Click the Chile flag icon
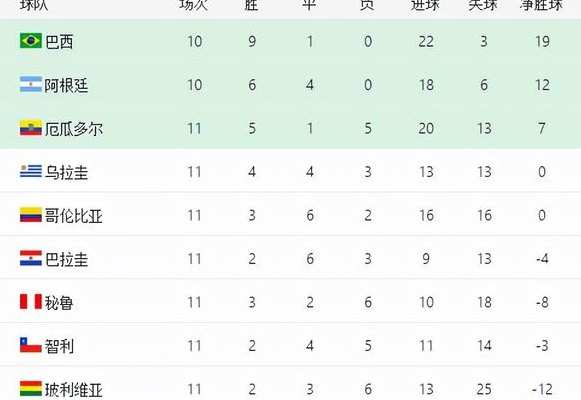581x400 pixels. click(31, 346)
